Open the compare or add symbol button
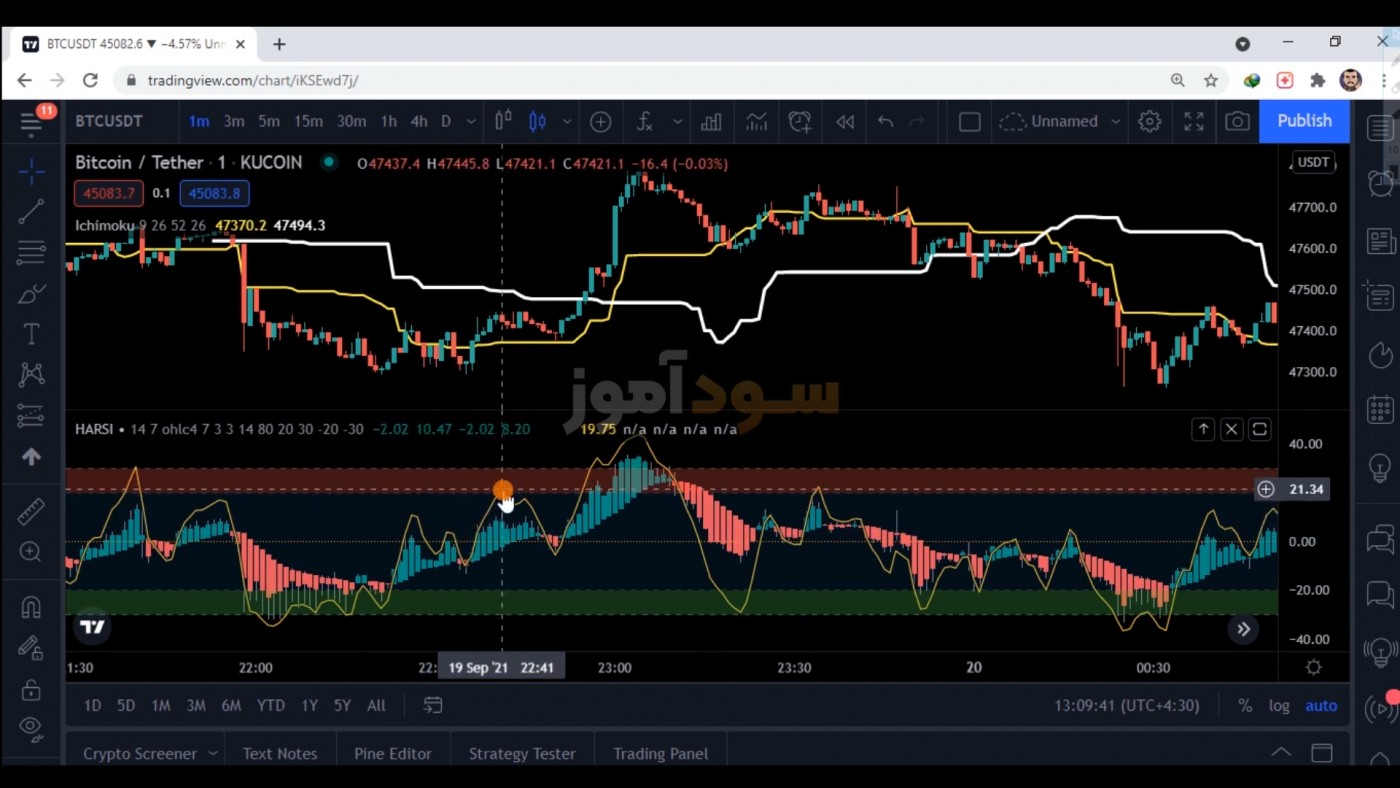The width and height of the screenshot is (1400, 788). pos(600,122)
